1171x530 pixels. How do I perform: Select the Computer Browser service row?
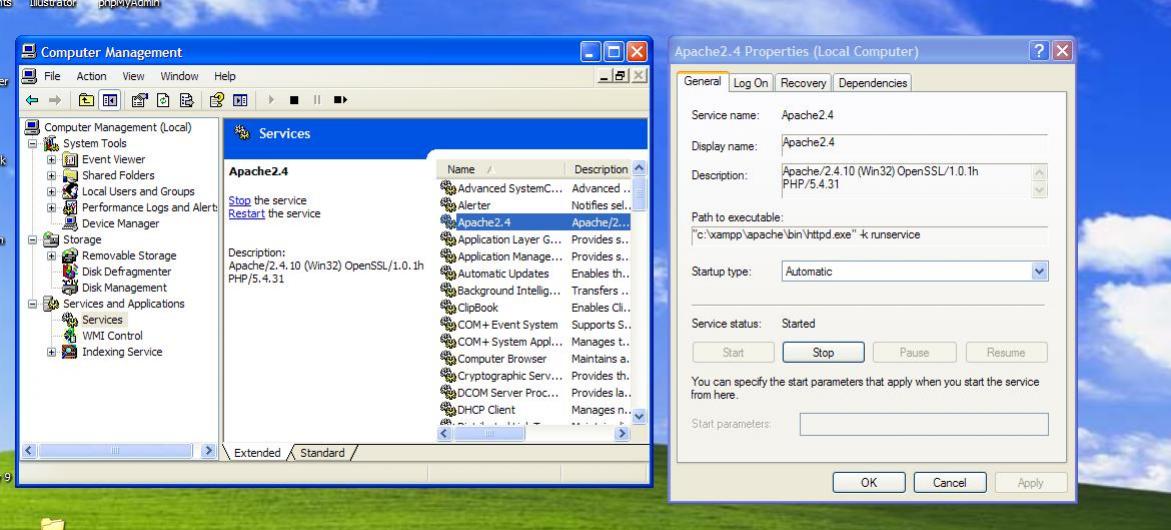click(535, 358)
